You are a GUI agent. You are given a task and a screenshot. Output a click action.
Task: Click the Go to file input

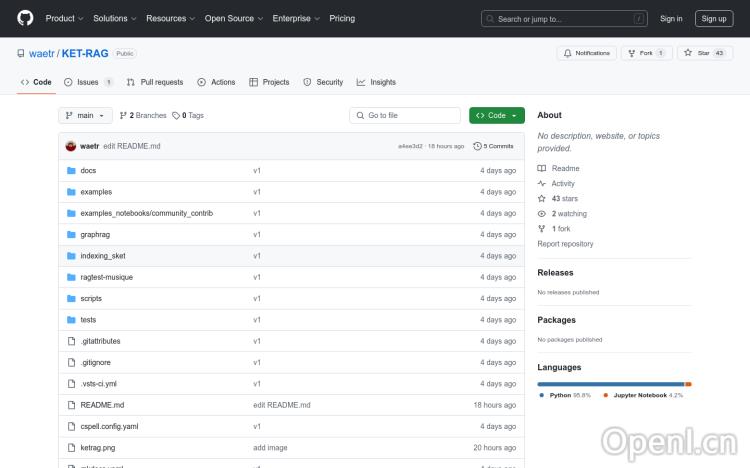(x=406, y=116)
